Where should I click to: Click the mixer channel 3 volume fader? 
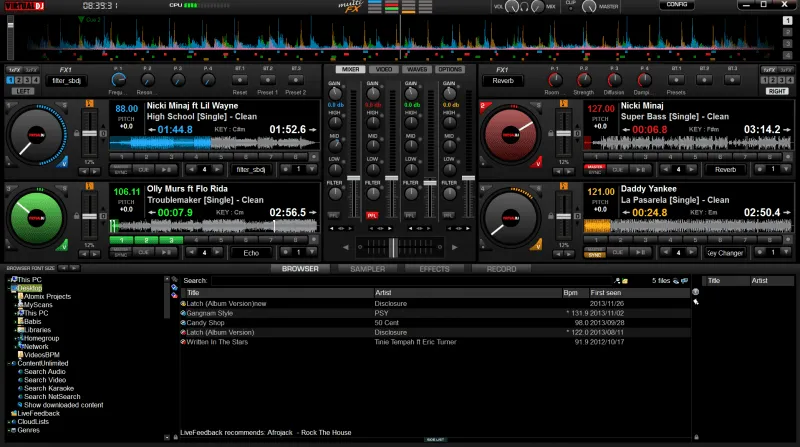(x=430, y=182)
